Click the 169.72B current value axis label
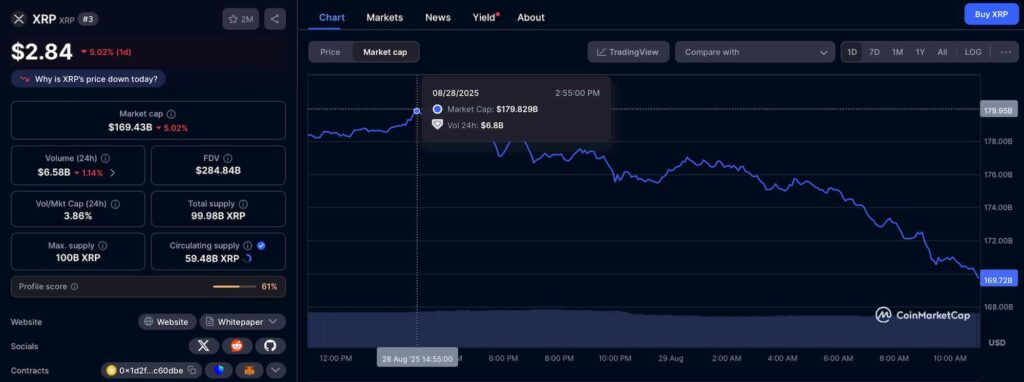The width and height of the screenshot is (1024, 382). pyautogui.click(x=999, y=280)
